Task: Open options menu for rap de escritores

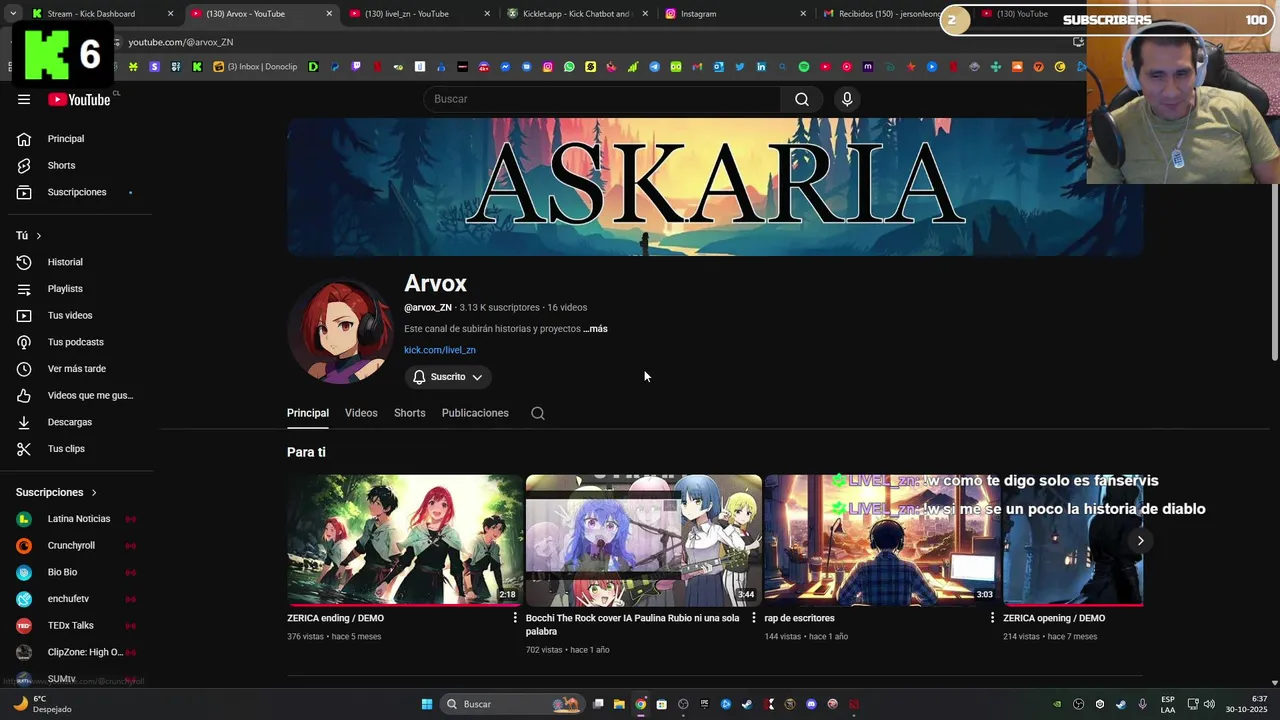Action: (993, 618)
